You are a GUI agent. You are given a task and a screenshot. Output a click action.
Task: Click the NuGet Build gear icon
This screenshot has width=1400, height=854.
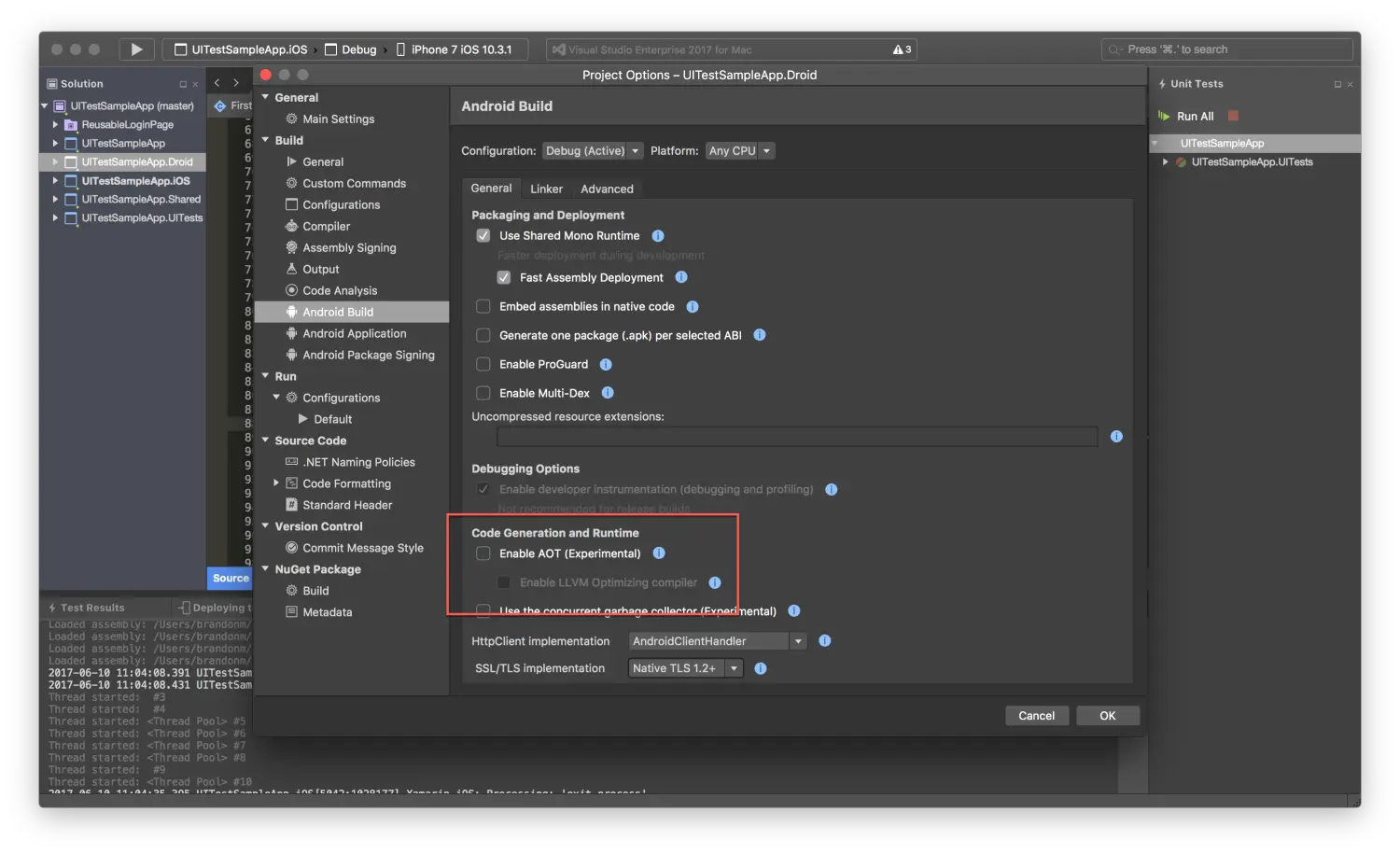click(291, 591)
